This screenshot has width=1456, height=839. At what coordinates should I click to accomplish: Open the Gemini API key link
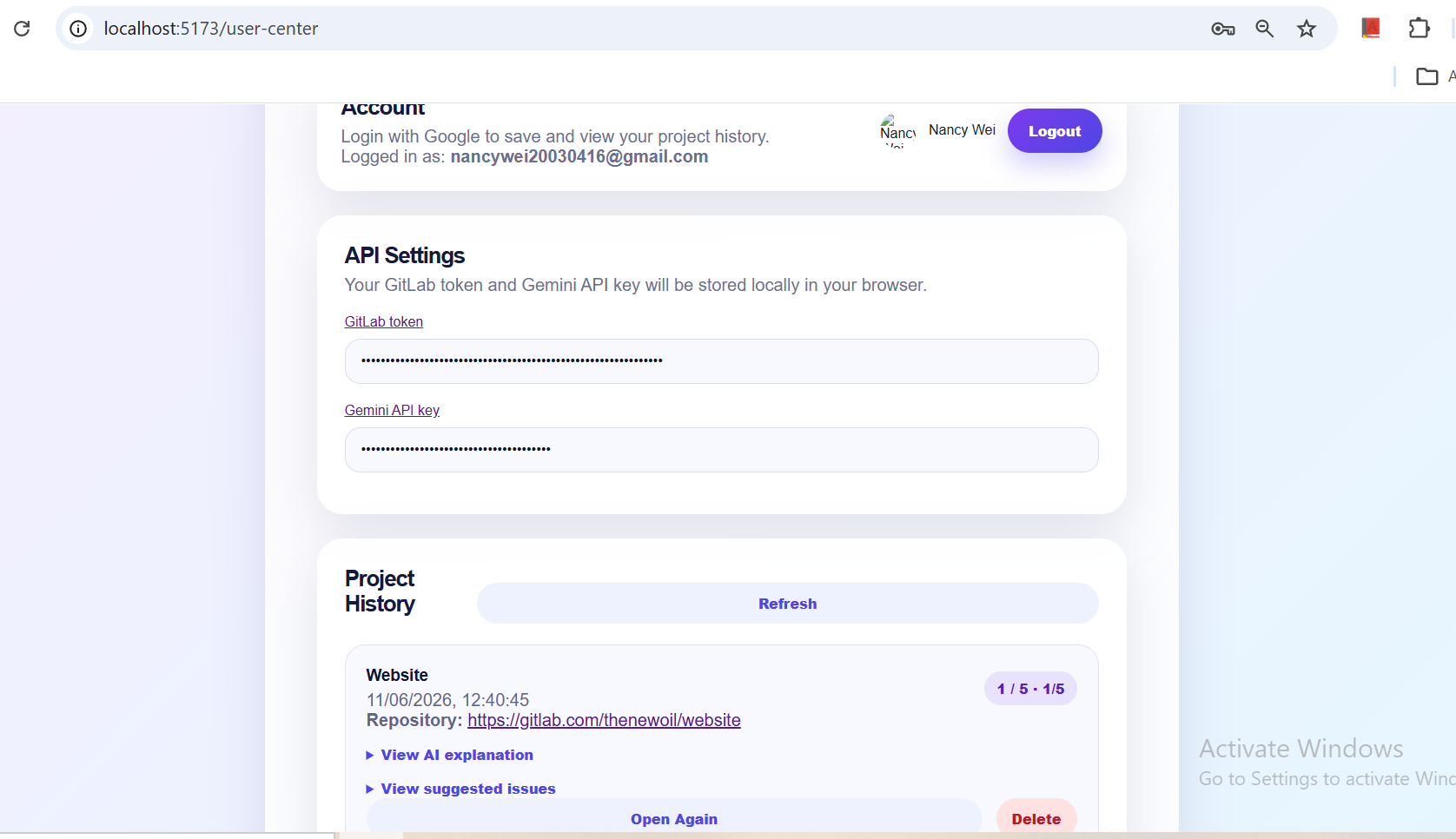coord(392,410)
